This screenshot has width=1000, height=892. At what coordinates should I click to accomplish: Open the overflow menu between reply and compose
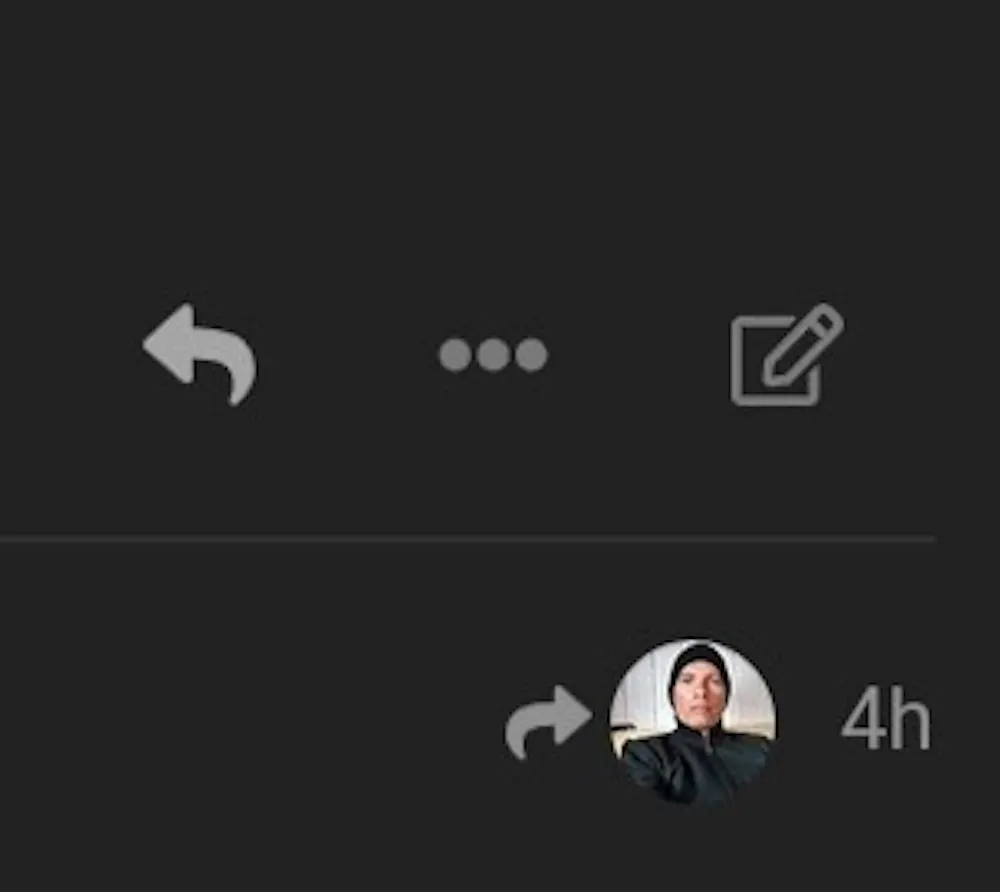pos(493,355)
